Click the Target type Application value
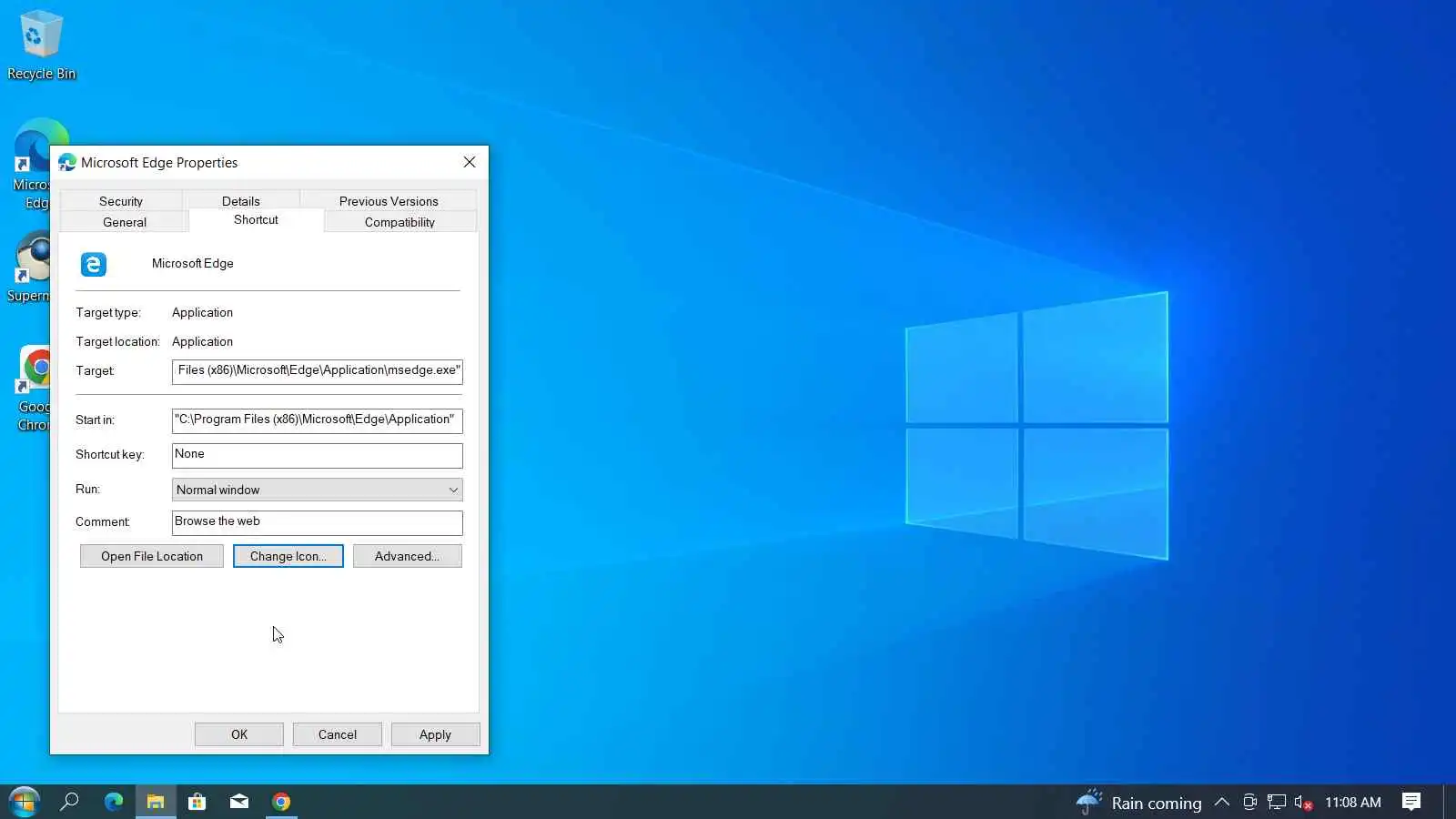The width and height of the screenshot is (1456, 819). tap(202, 312)
